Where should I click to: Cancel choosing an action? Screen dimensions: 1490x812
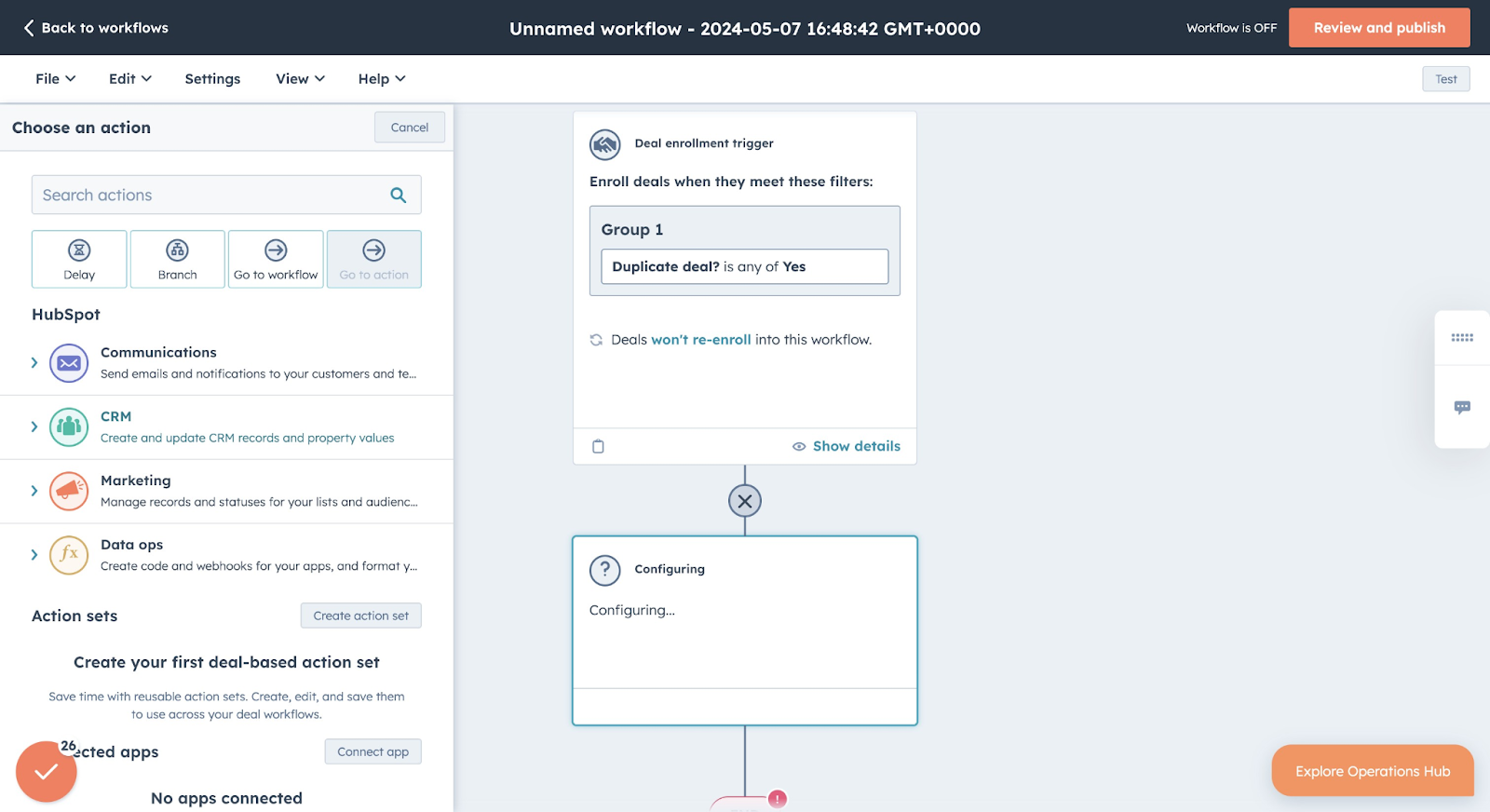tap(410, 128)
